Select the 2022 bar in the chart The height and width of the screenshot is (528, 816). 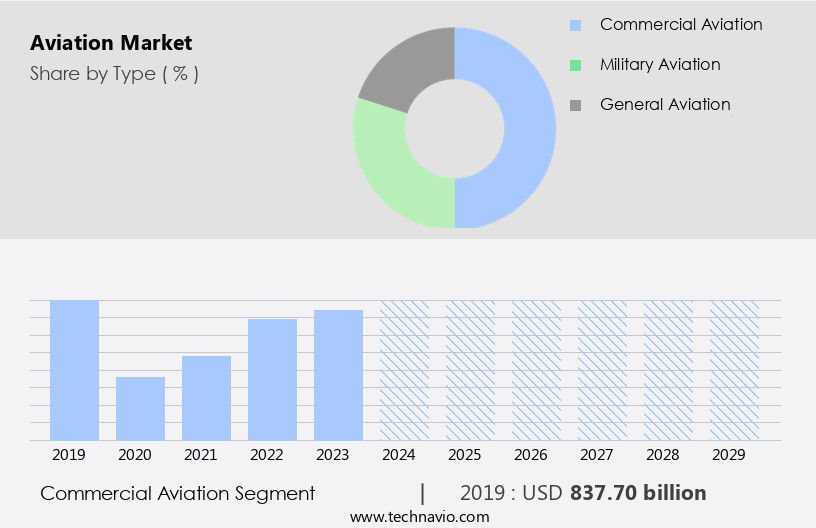[x=272, y=379]
